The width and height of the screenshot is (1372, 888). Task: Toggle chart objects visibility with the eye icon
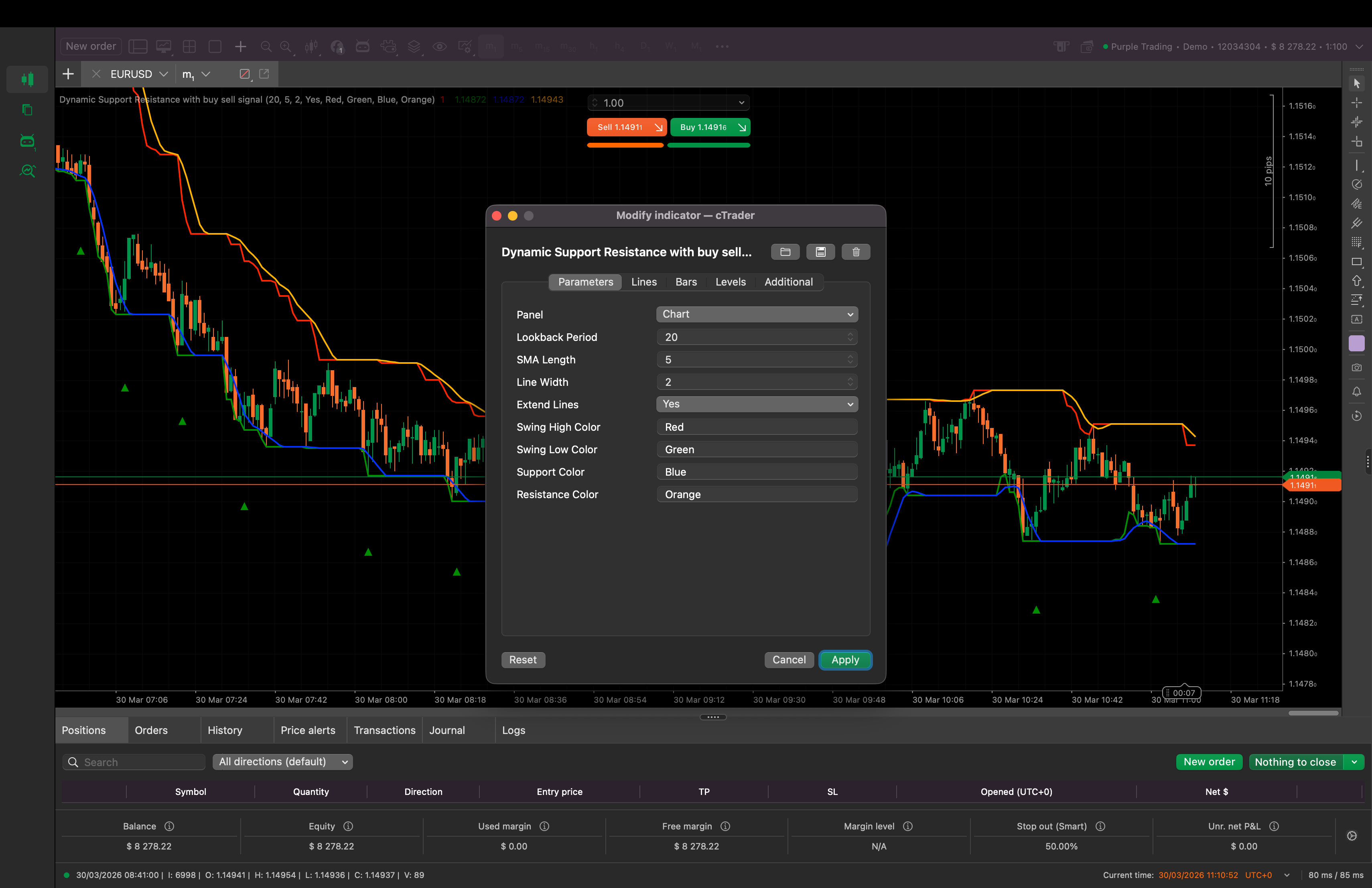(440, 47)
